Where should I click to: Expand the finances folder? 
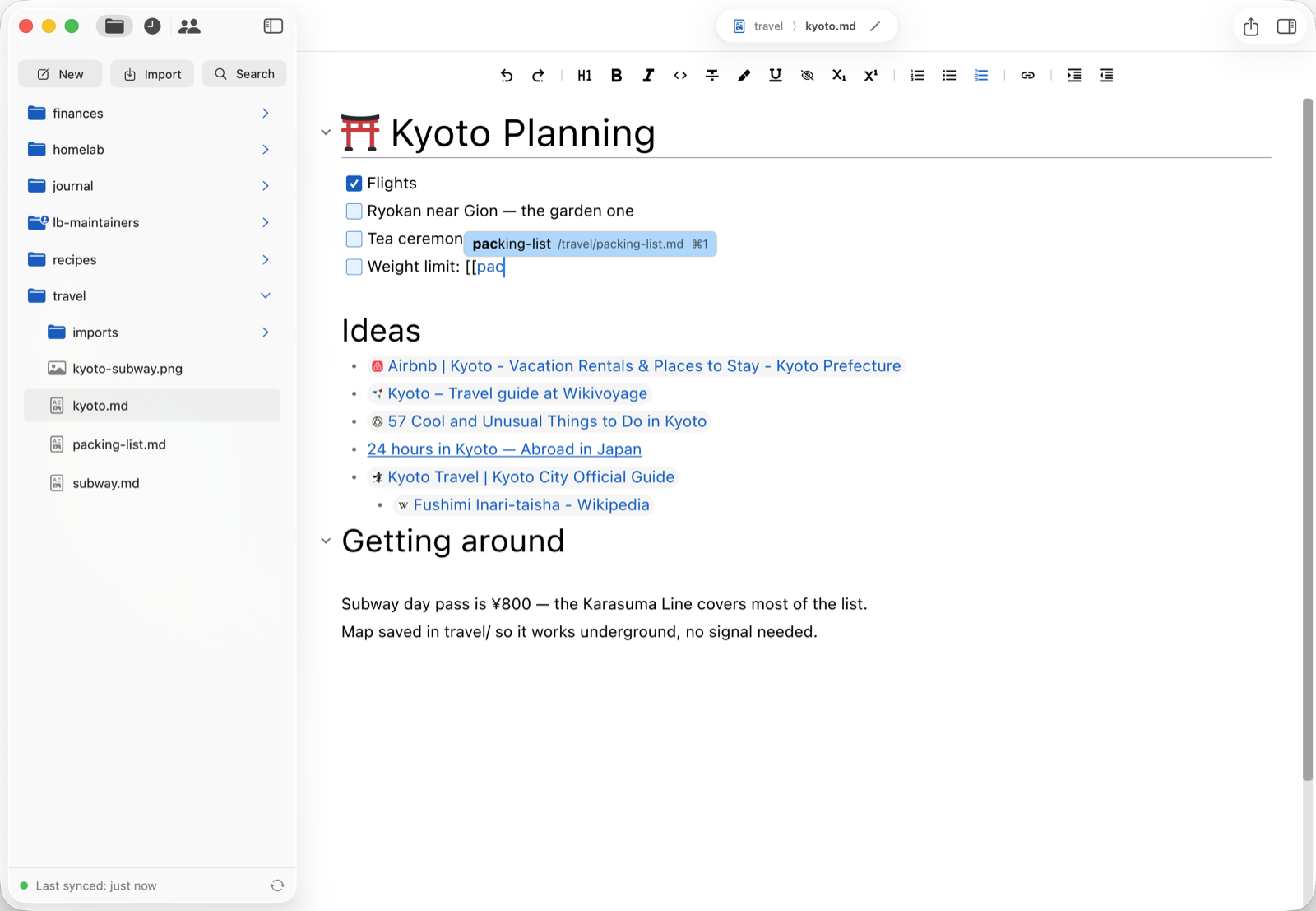266,113
